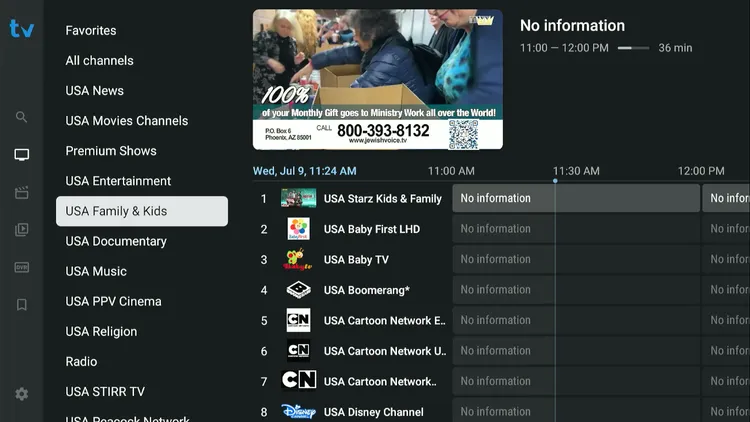Open the live preview video thumbnail

pyautogui.click(x=378, y=79)
